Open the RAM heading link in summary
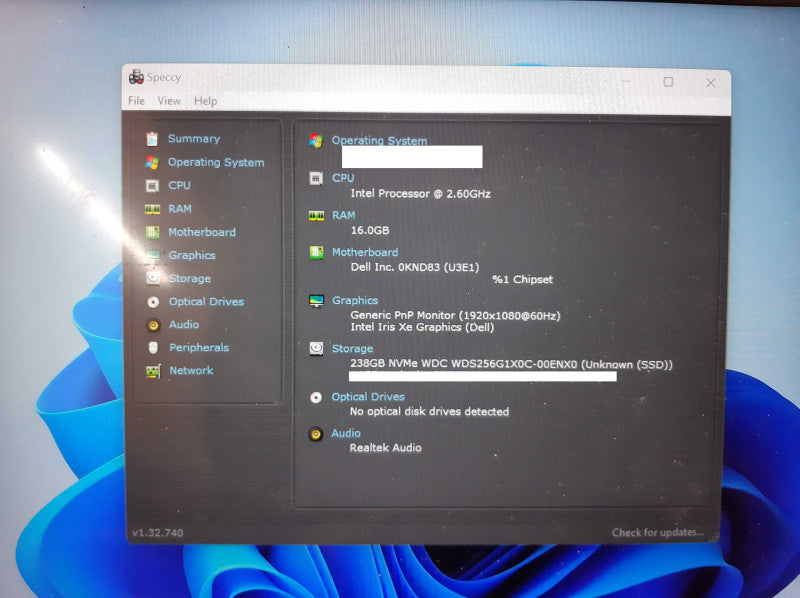 [343, 215]
